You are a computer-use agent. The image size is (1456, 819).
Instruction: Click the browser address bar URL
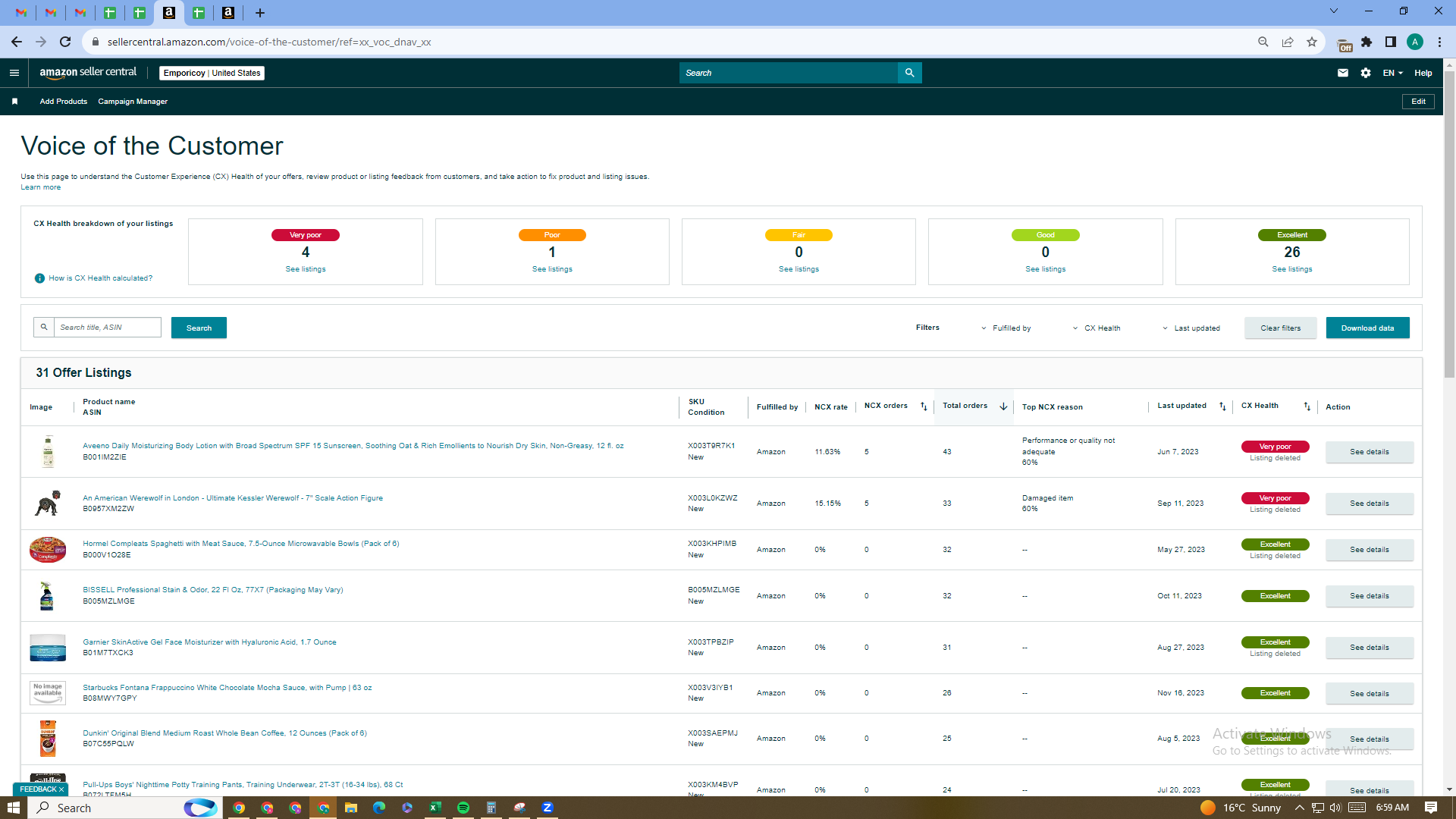[x=269, y=42]
